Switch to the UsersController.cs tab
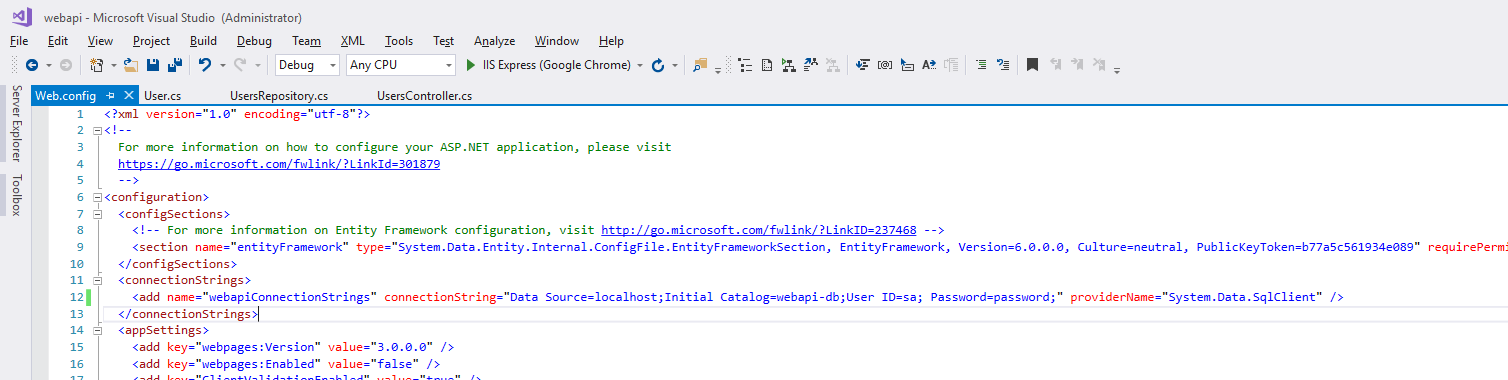This screenshot has width=1508, height=380. (425, 96)
